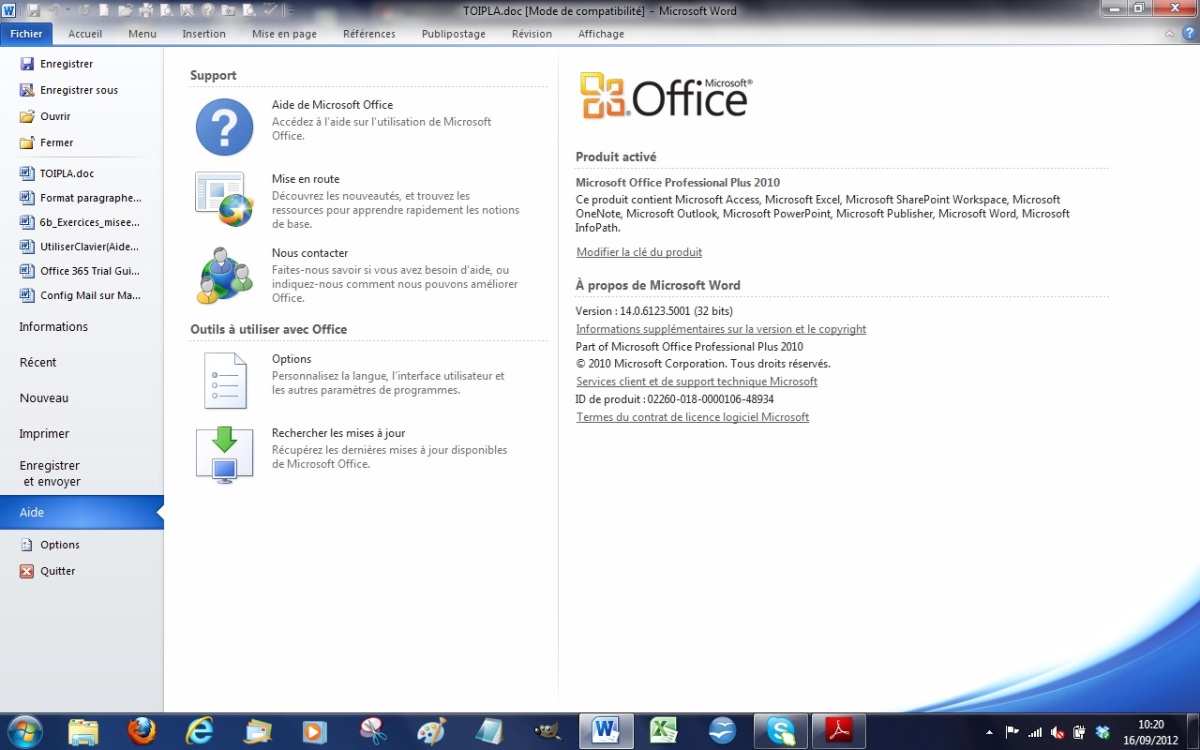Click the Aide de Microsoft Office question-mark icon

[224, 127]
